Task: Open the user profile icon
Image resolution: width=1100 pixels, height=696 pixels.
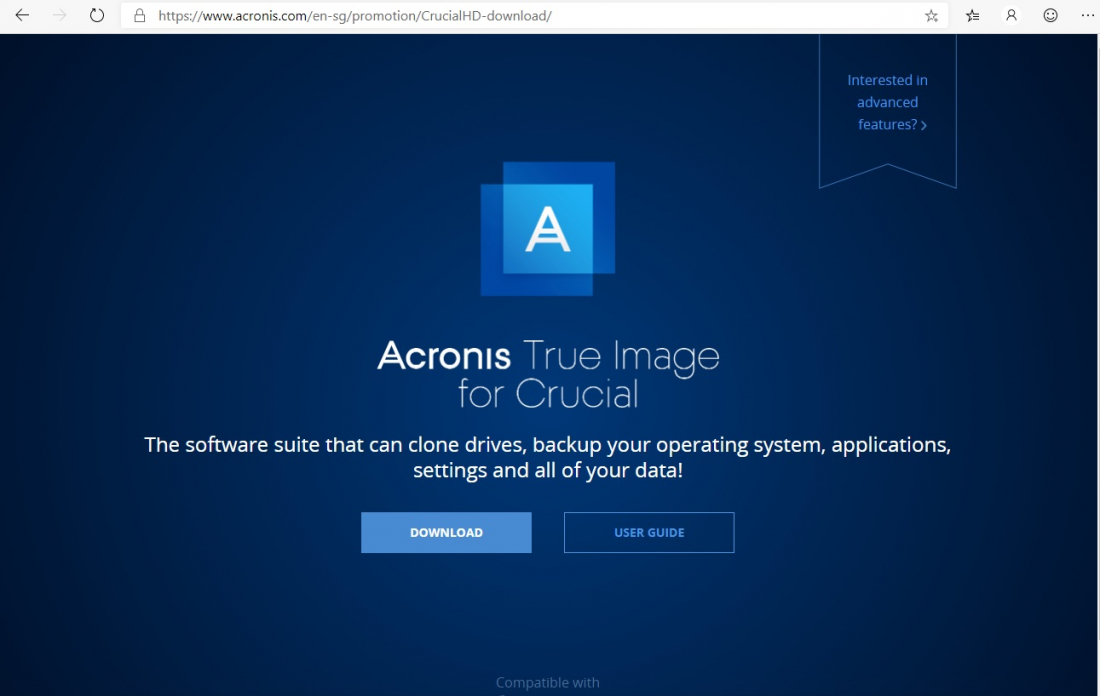Action: pyautogui.click(x=1011, y=15)
